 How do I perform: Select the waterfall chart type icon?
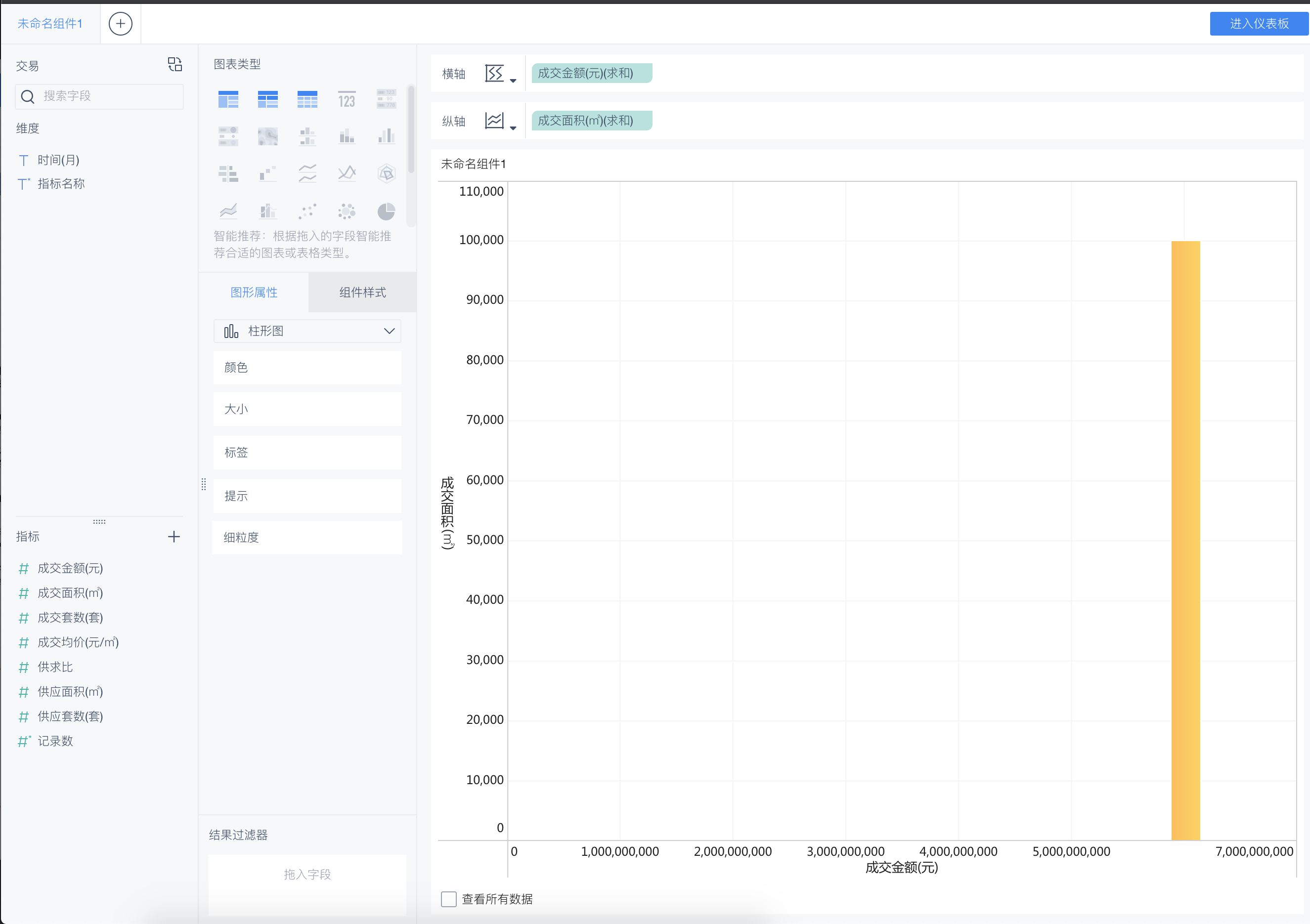coord(267,173)
